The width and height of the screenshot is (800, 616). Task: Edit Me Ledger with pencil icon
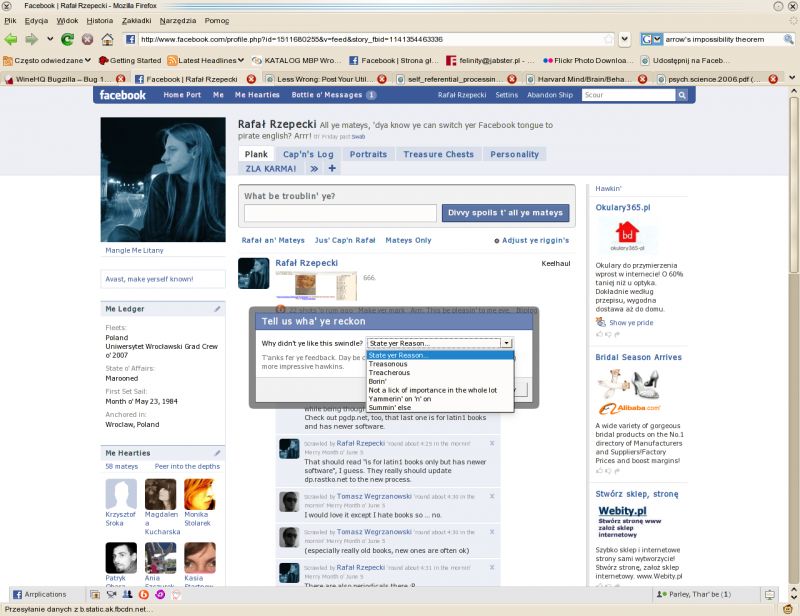217,309
